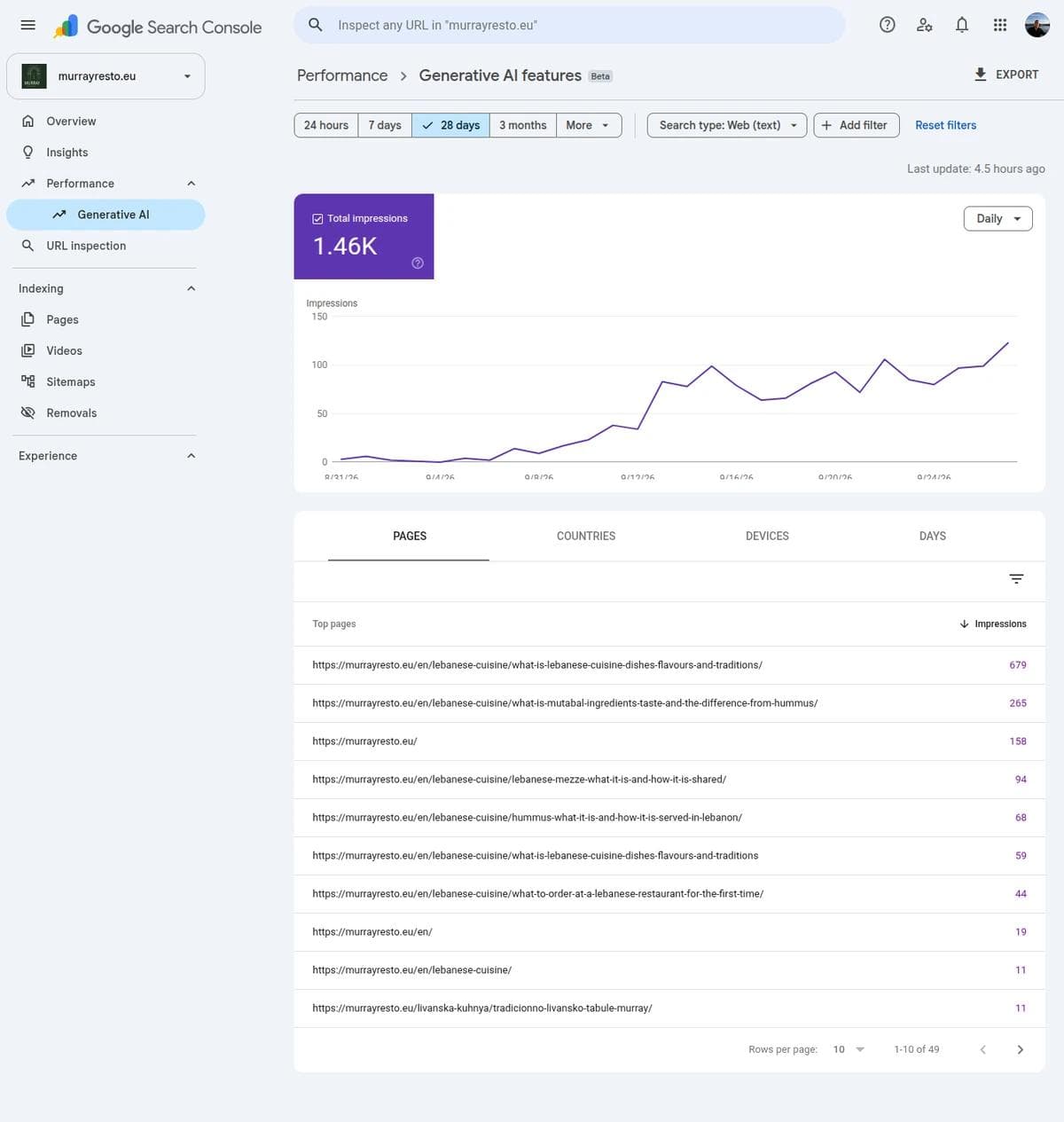The image size is (1064, 1122).
Task: Open the More date range dropdown
Action: point(589,125)
